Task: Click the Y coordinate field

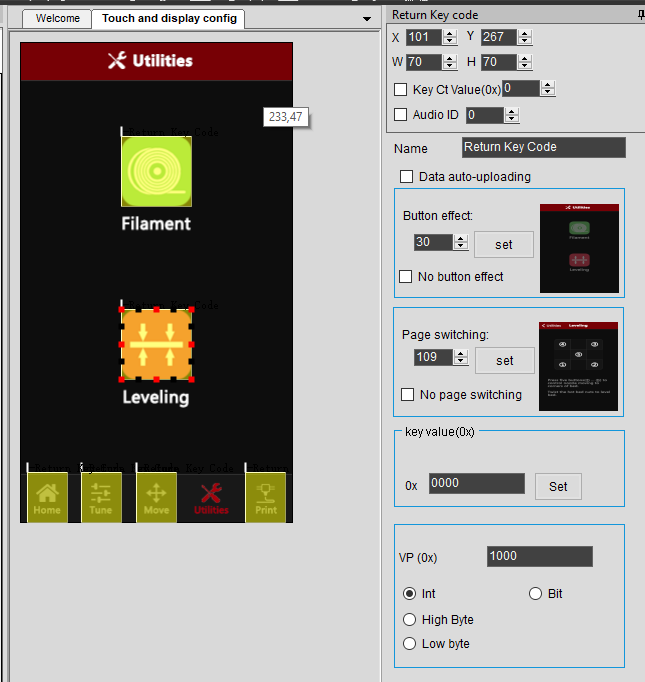Action: (x=499, y=37)
